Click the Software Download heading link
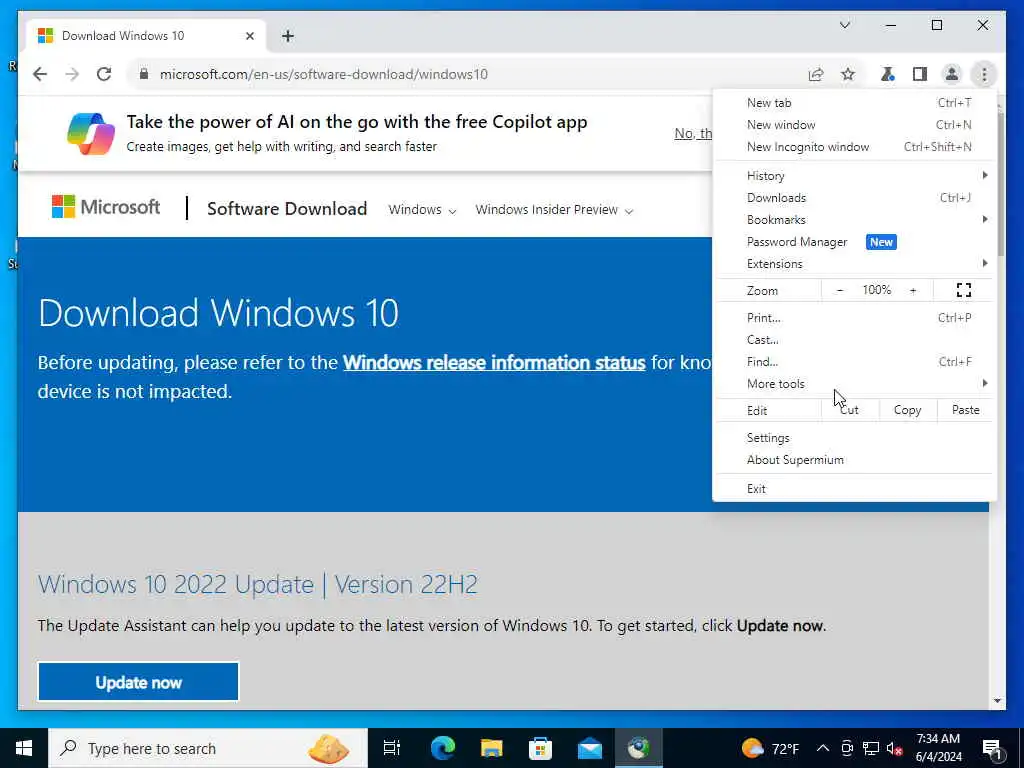This screenshot has height=768, width=1024. click(287, 208)
